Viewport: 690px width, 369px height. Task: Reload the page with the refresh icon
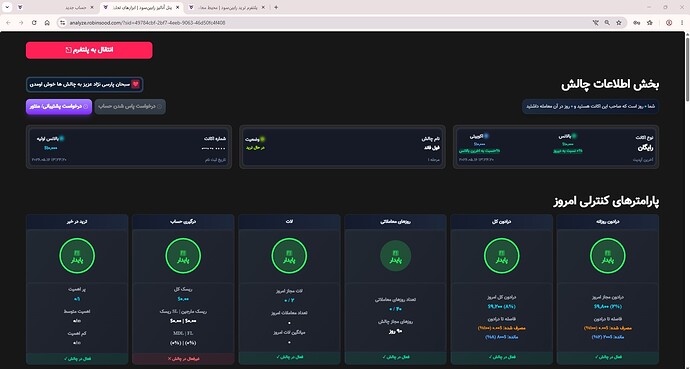pyautogui.click(x=34, y=22)
